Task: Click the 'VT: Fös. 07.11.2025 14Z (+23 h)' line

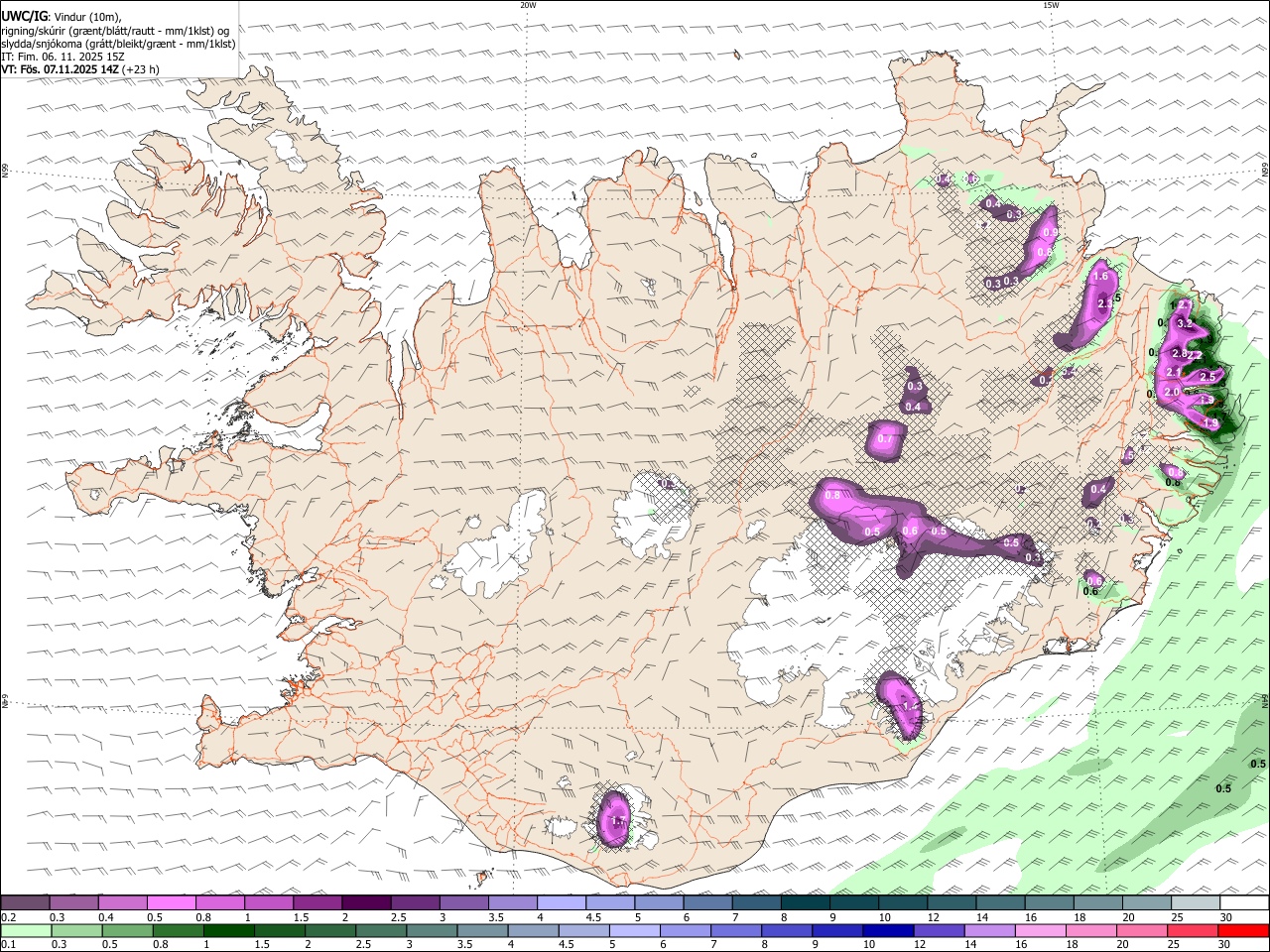Action: click(x=80, y=69)
